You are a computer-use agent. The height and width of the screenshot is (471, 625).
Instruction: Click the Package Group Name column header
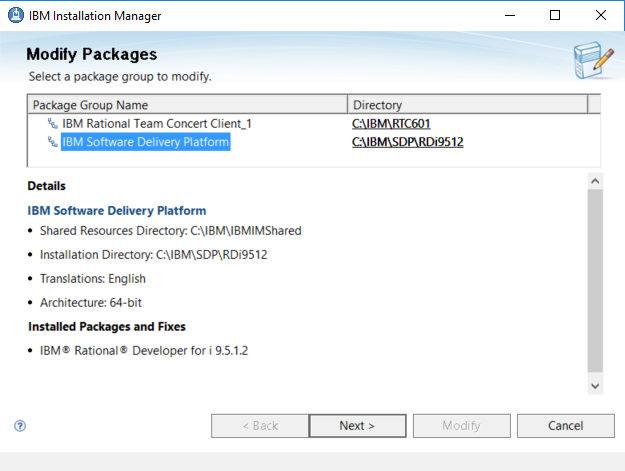tap(187, 105)
